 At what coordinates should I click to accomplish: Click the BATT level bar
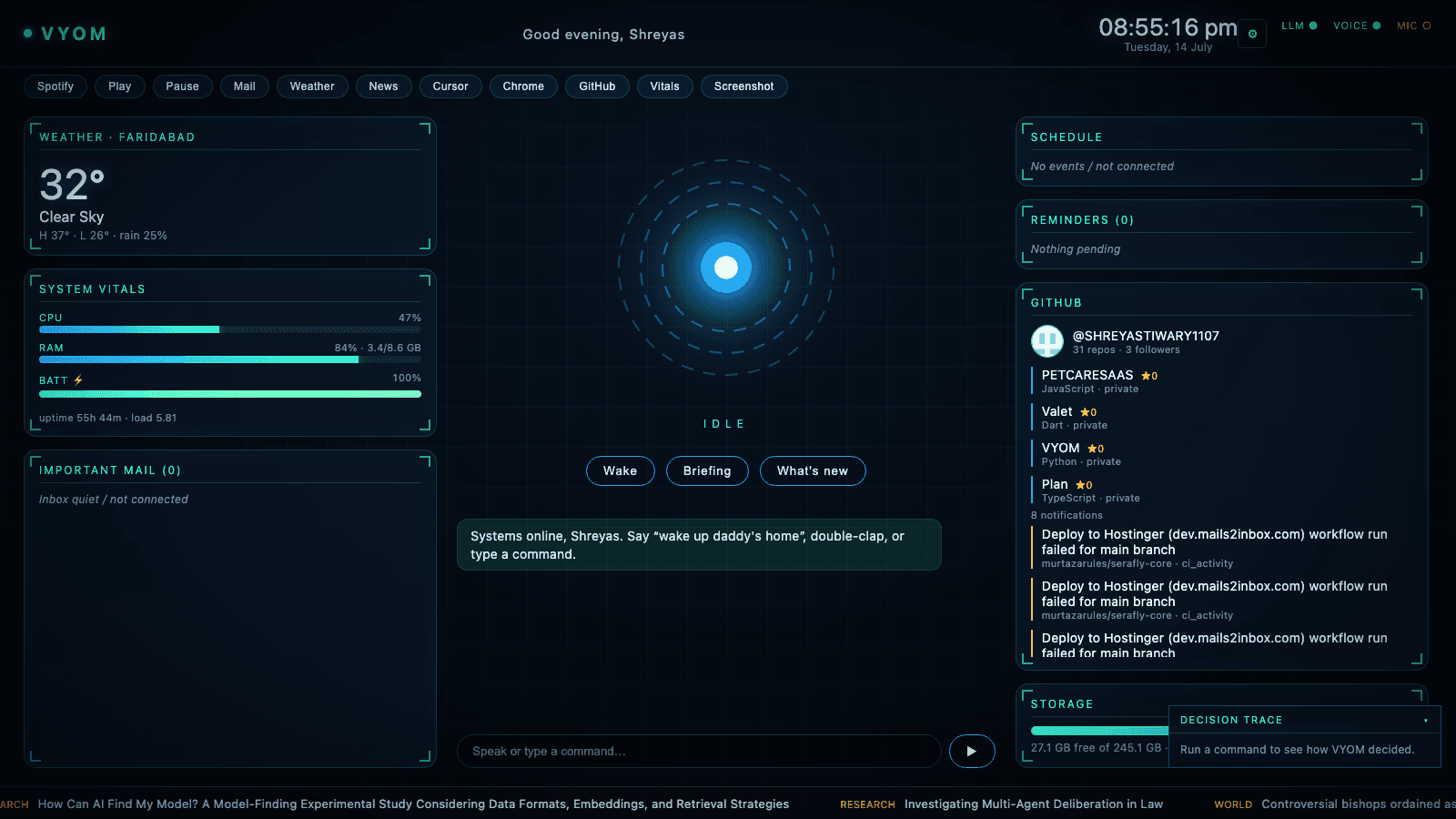coord(230,394)
